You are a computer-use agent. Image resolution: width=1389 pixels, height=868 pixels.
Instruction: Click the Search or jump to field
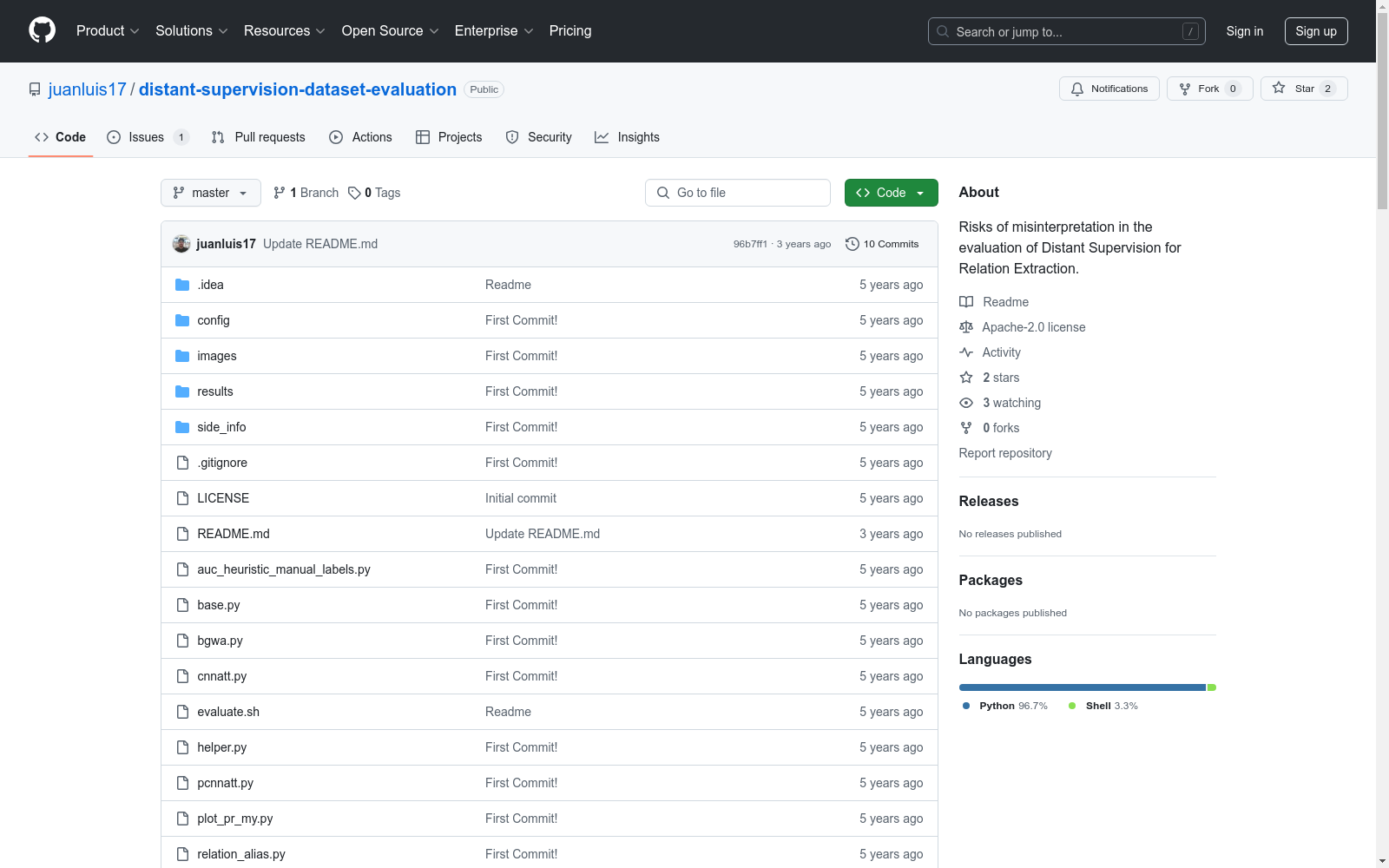pos(1067,31)
